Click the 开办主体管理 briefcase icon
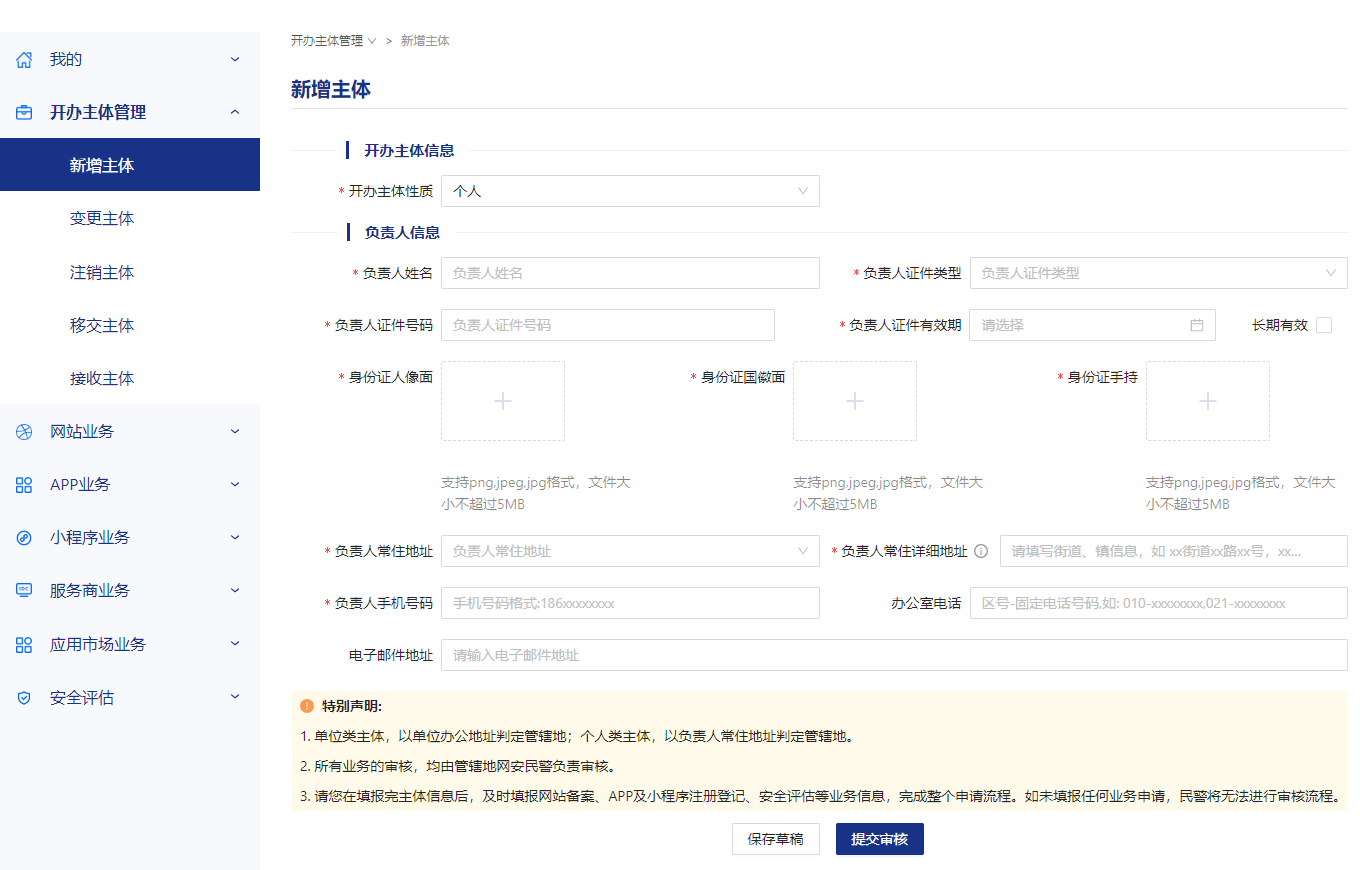This screenshot has height=870, width=1360. (23, 112)
